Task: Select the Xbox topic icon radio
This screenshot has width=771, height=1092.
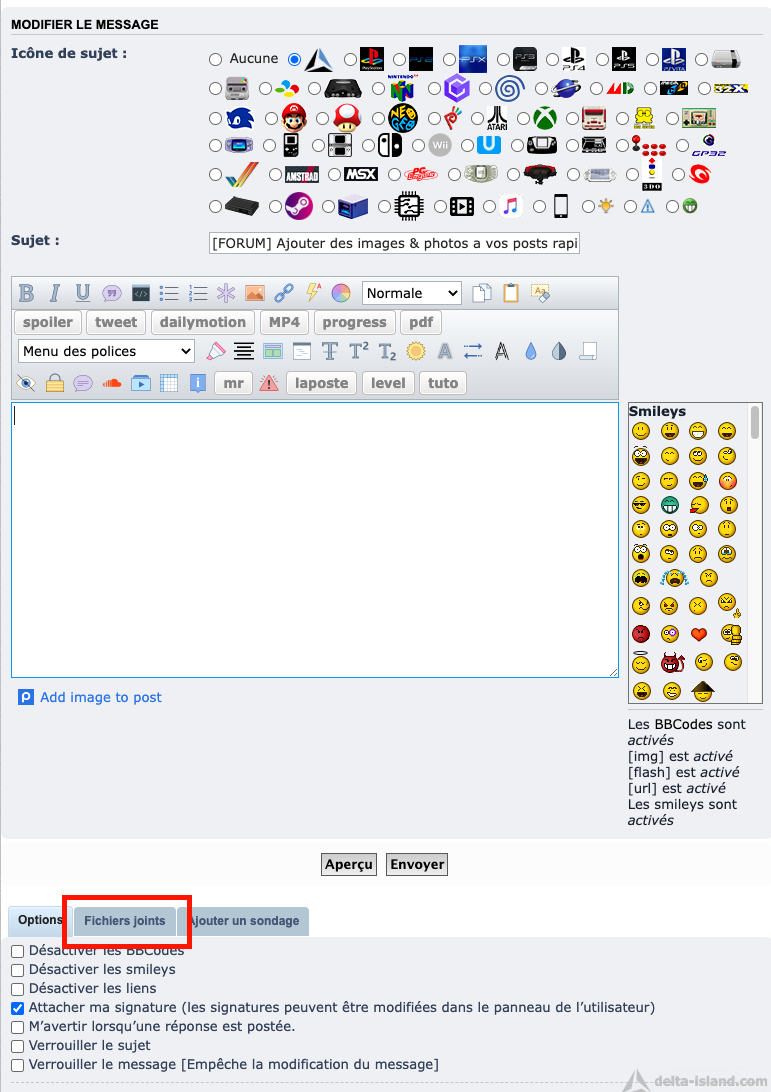Action: [x=524, y=119]
